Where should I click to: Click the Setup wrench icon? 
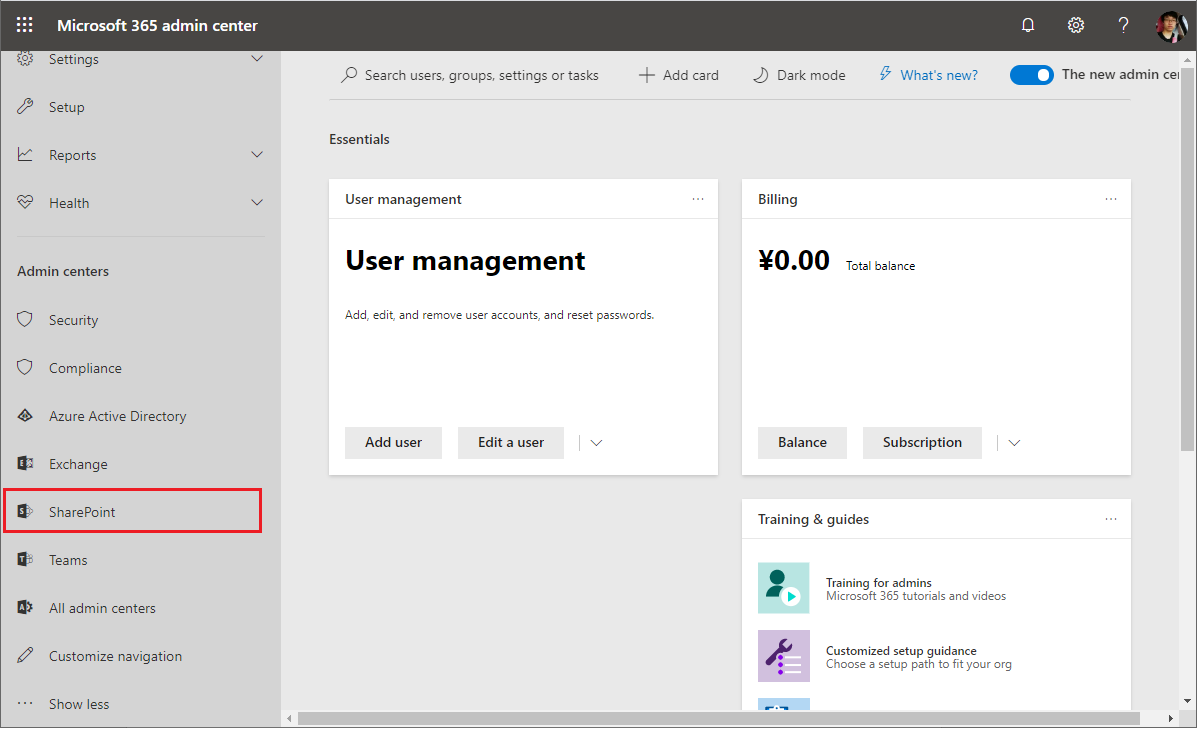tap(25, 107)
